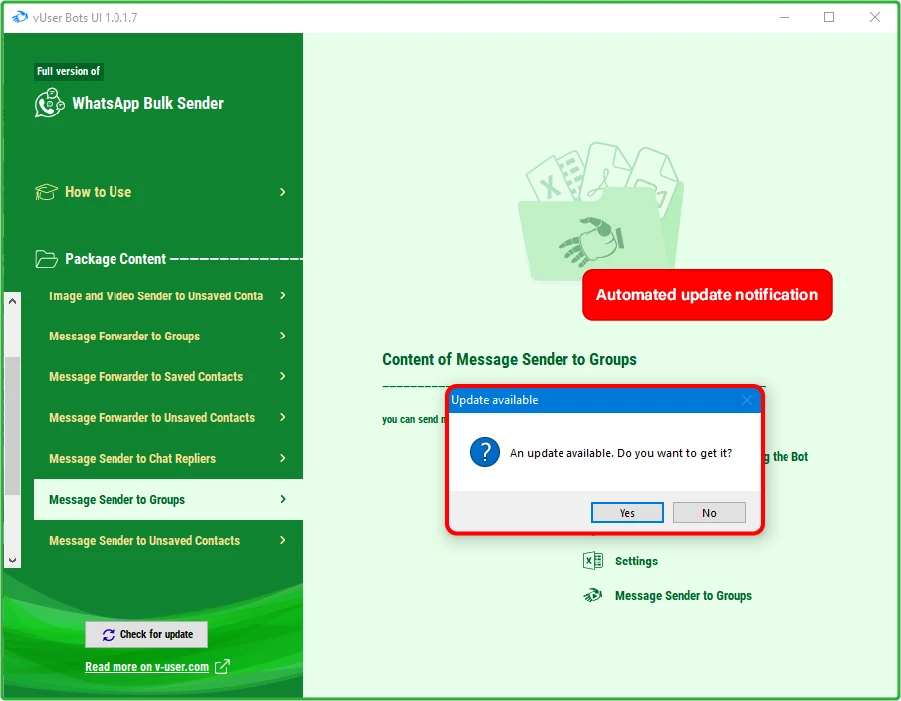Expand Message Sender to Unsaved Contacts chevron
The width and height of the screenshot is (901, 701).
283,540
